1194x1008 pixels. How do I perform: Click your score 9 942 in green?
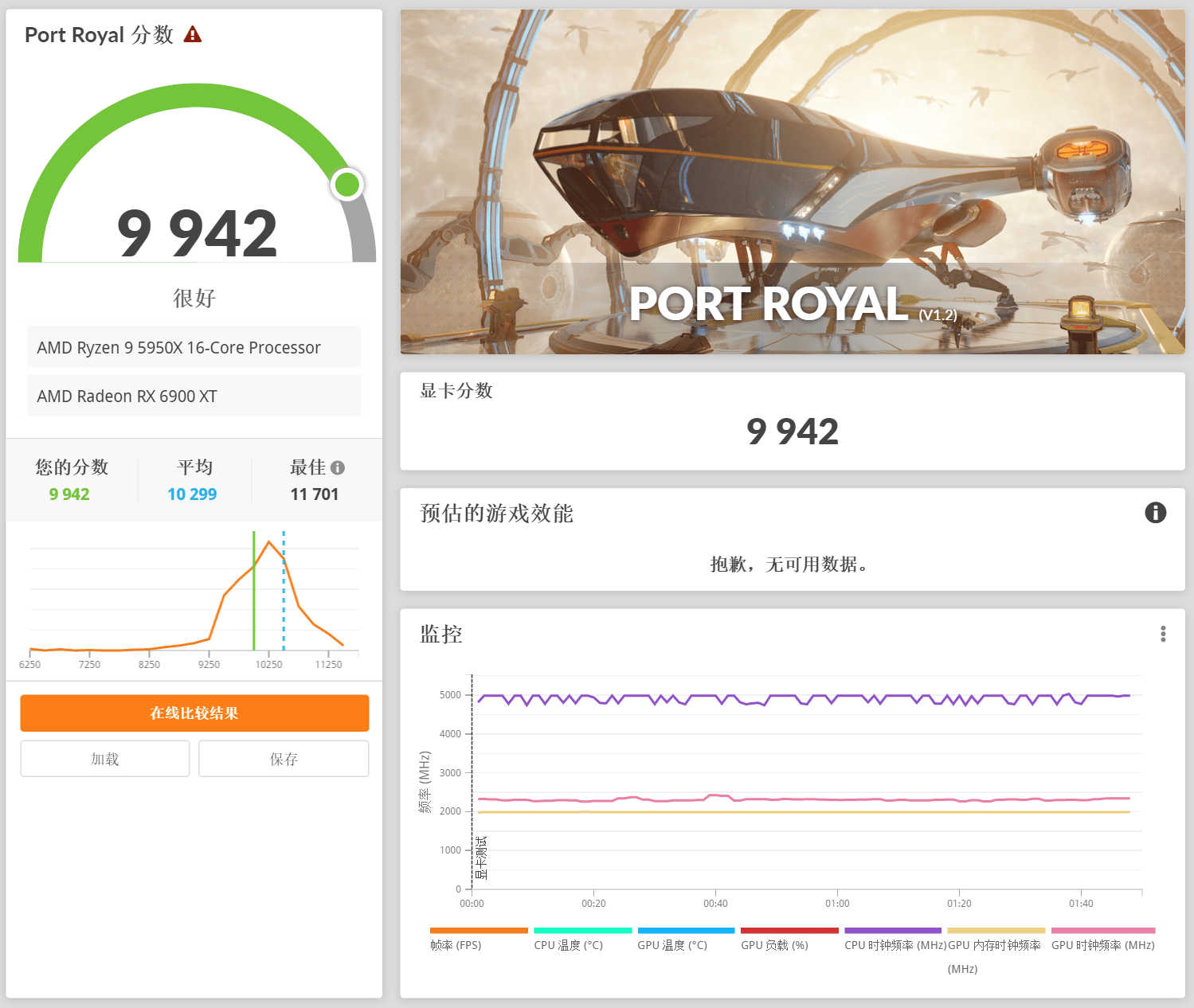[69, 494]
